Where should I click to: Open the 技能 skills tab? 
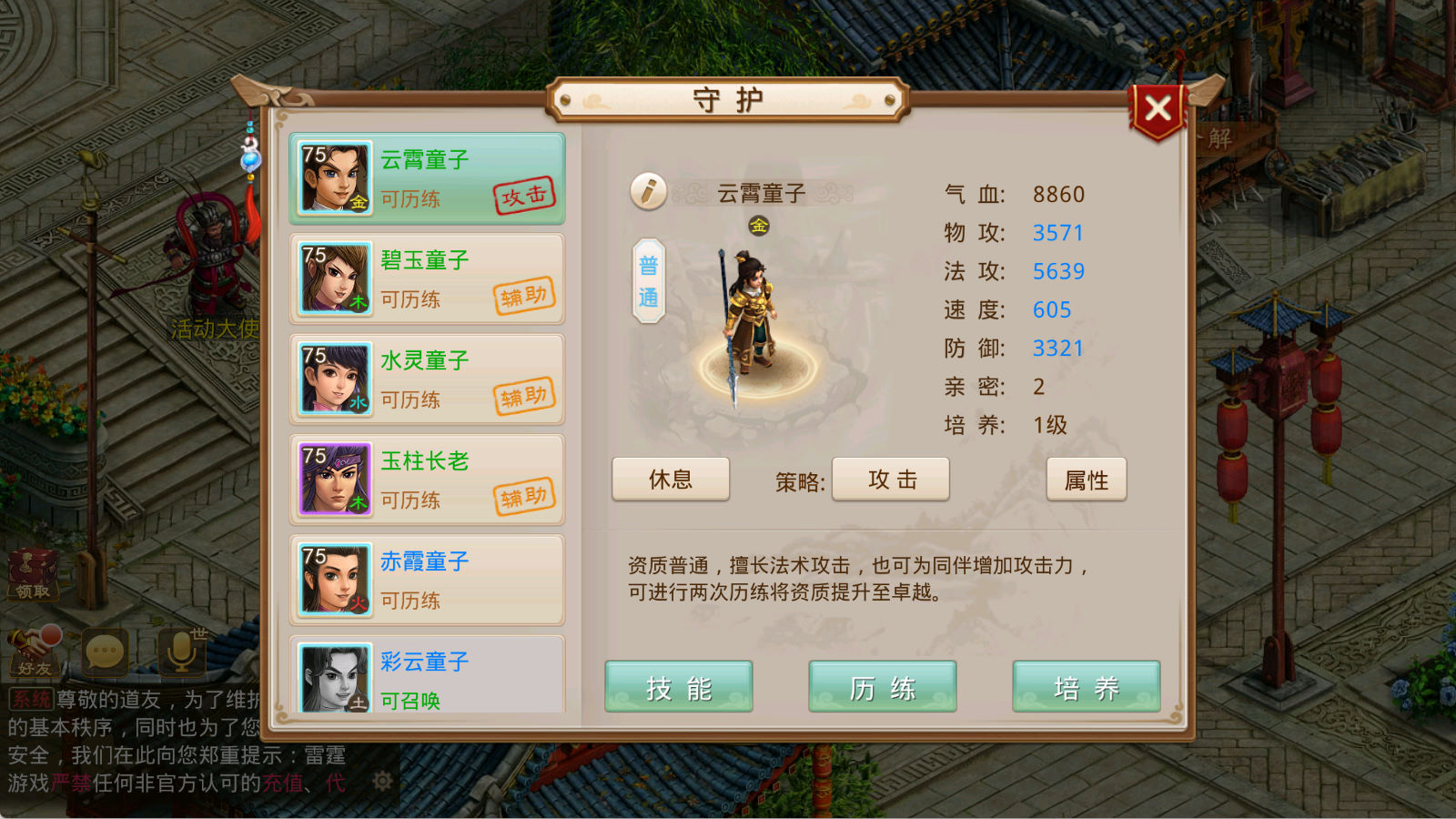[x=679, y=687]
